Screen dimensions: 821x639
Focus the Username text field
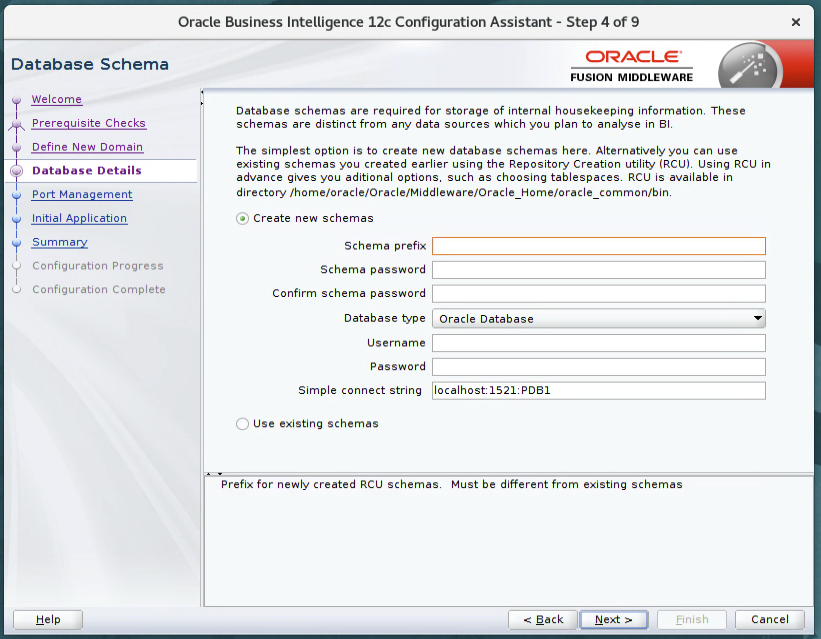598,343
